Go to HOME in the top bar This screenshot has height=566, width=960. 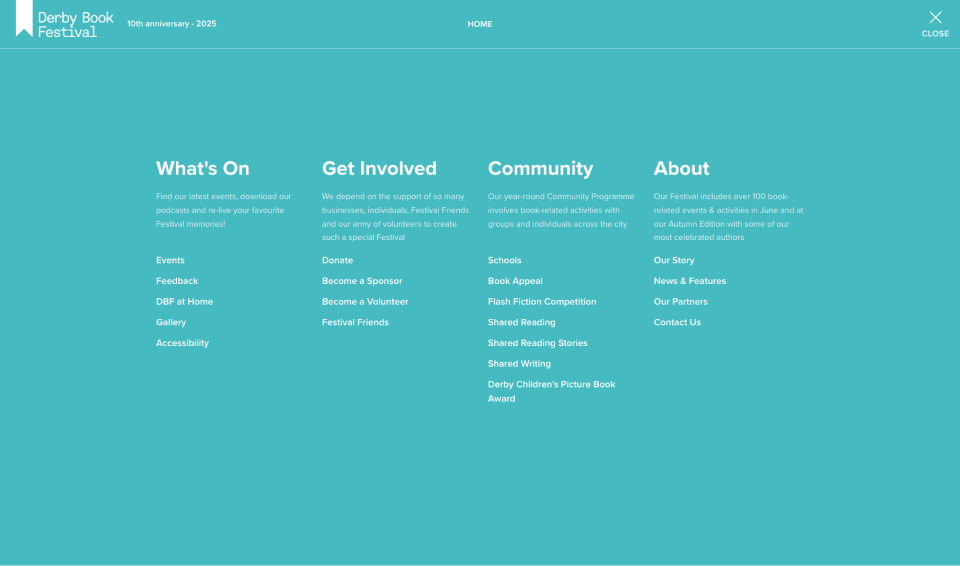pyautogui.click(x=479, y=24)
